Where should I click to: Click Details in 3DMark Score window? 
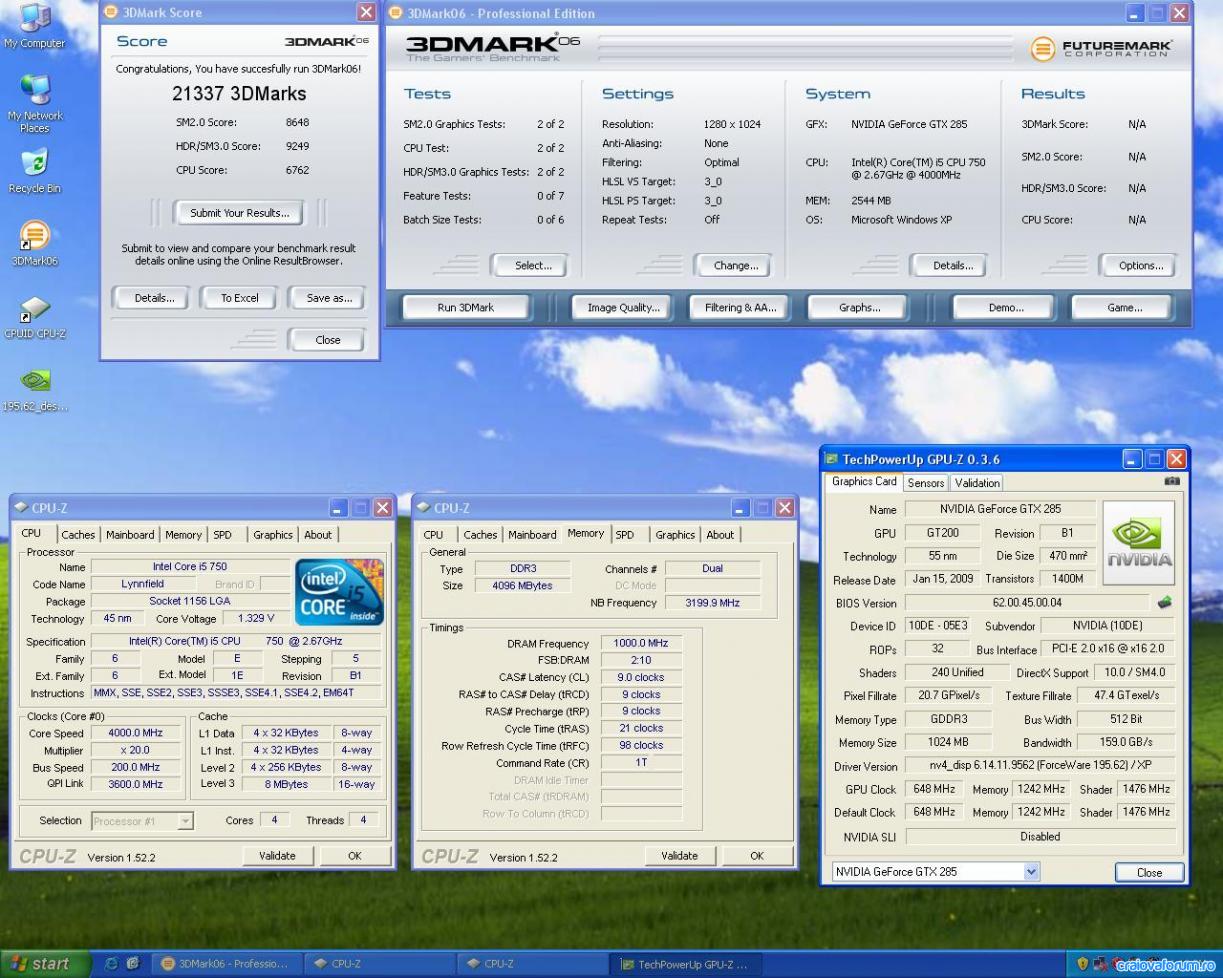pyautogui.click(x=154, y=298)
